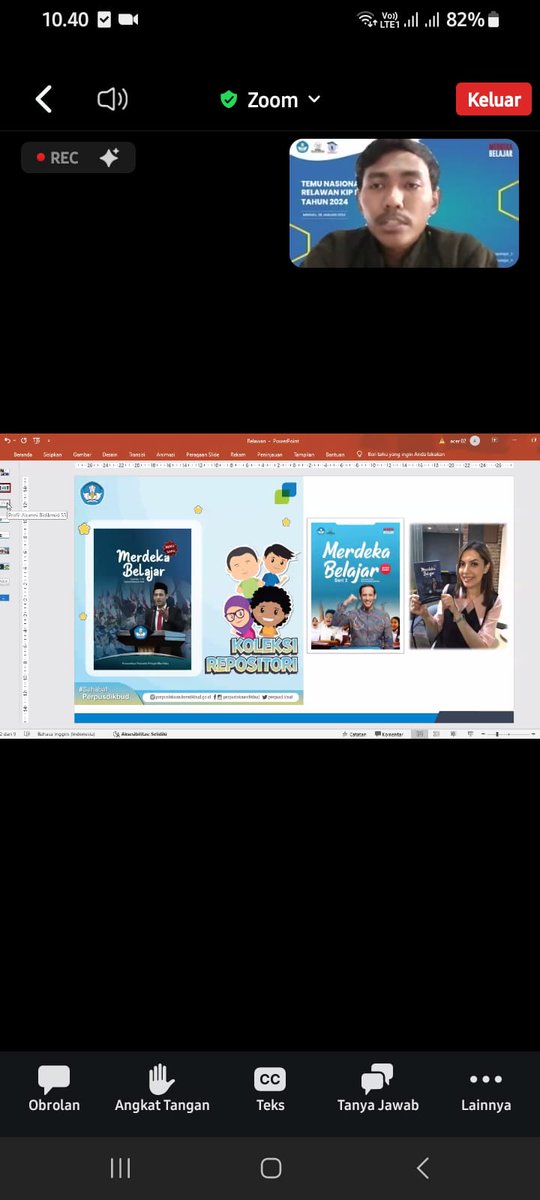540x1200 pixels.
Task: Open the Rekam ribbon tab
Action: point(238,454)
